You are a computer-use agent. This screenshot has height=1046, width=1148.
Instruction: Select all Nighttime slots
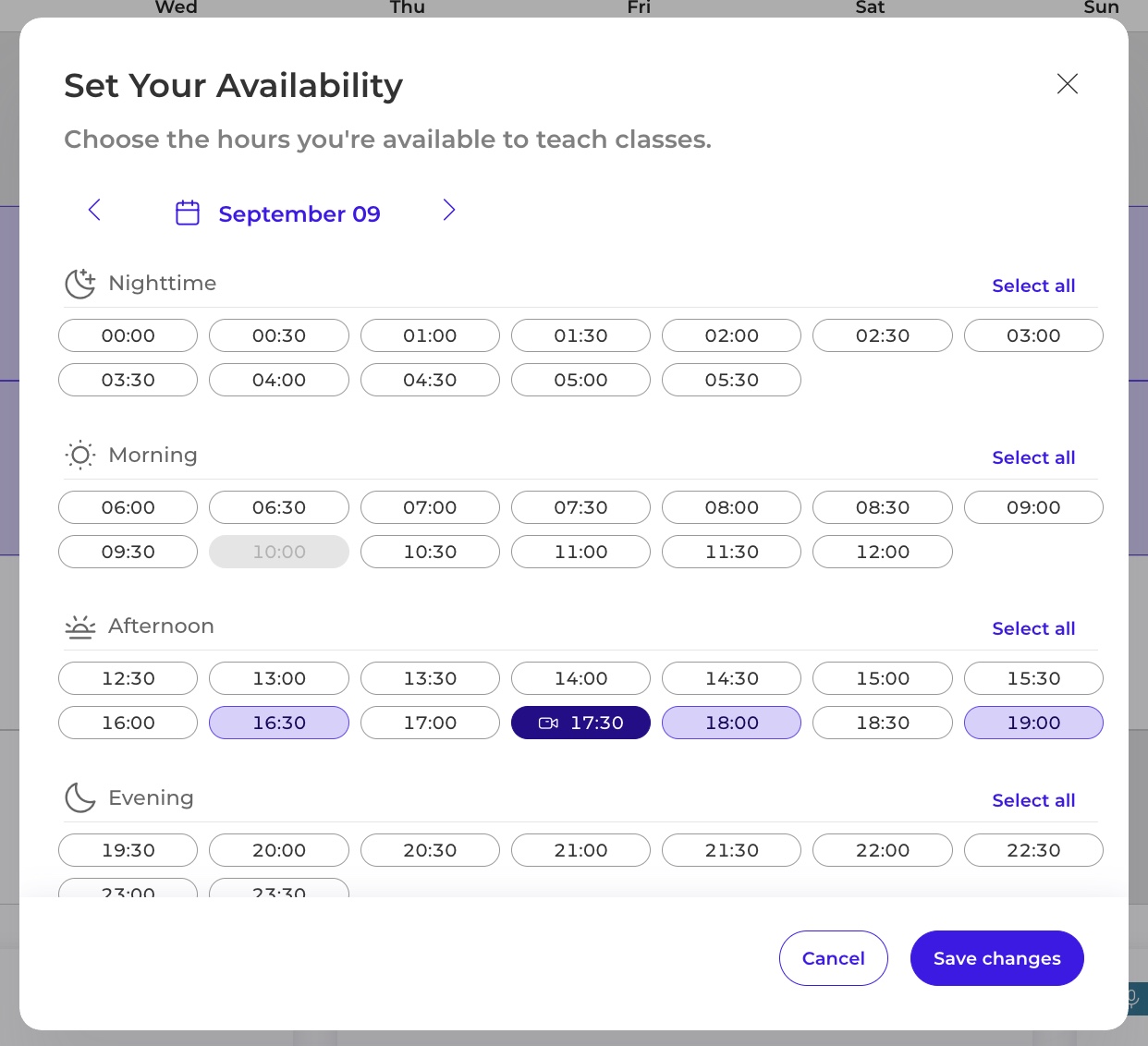(x=1033, y=286)
